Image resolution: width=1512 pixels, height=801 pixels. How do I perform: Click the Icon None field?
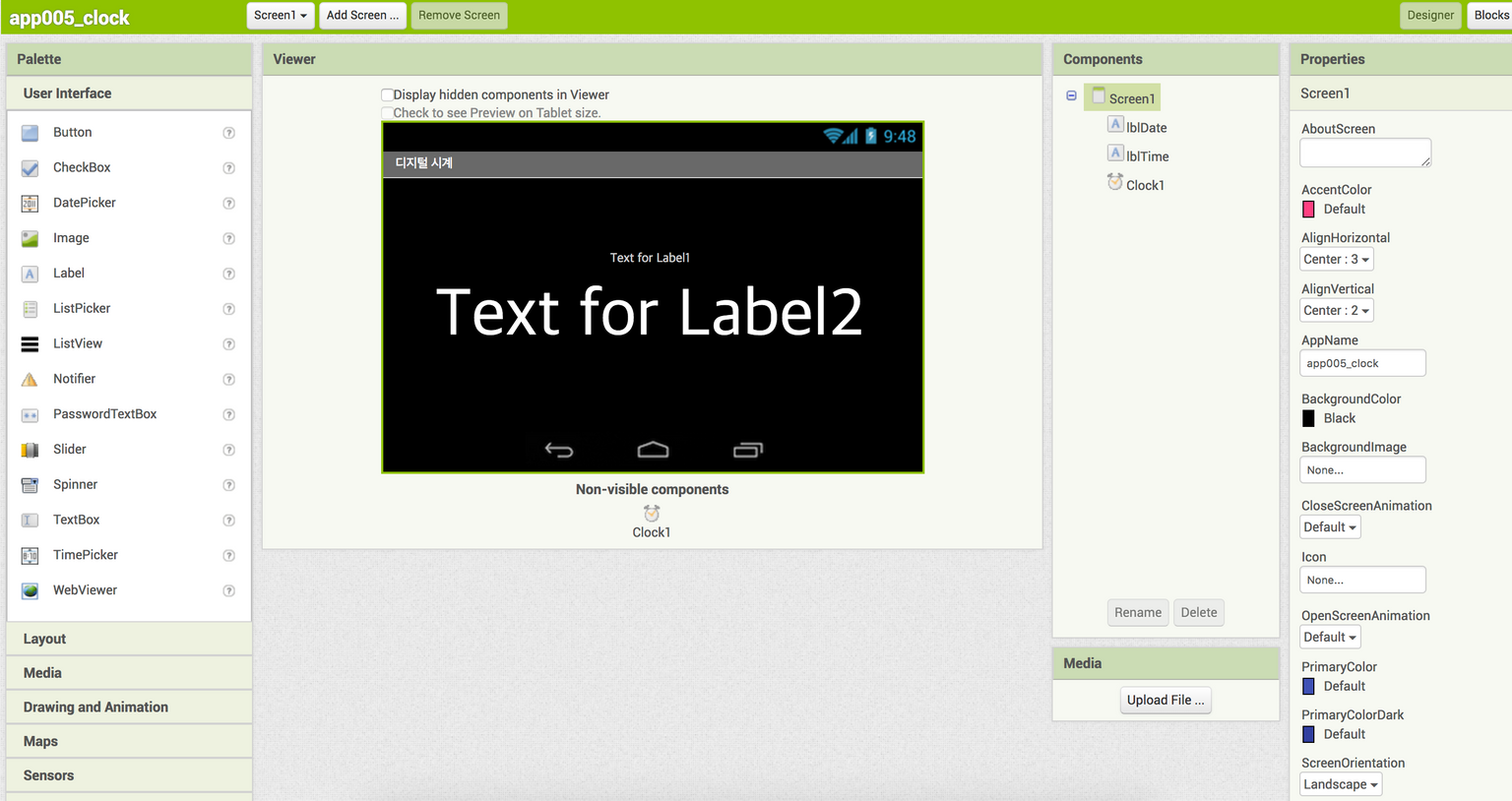1362,581
